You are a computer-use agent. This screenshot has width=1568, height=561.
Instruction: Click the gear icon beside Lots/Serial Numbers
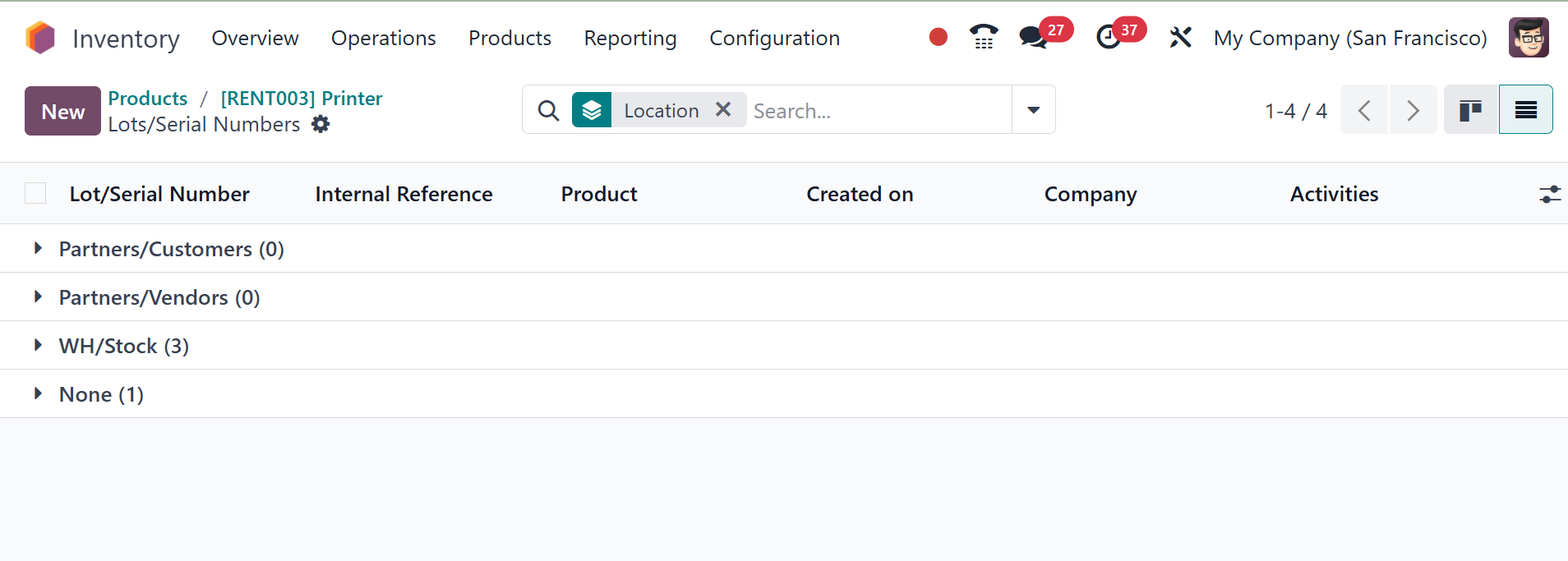321,124
